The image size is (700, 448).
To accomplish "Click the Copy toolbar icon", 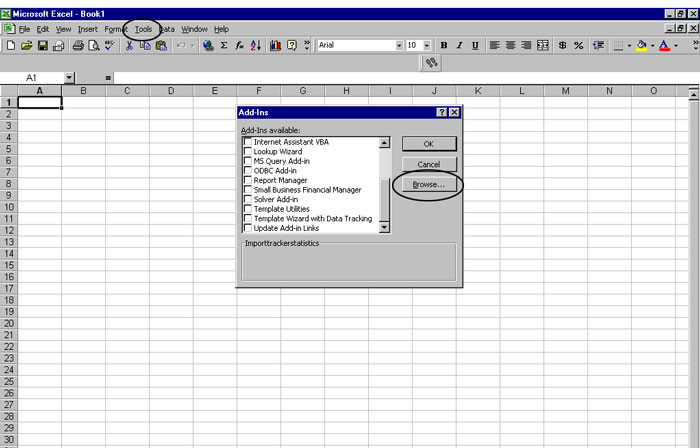I will point(145,45).
